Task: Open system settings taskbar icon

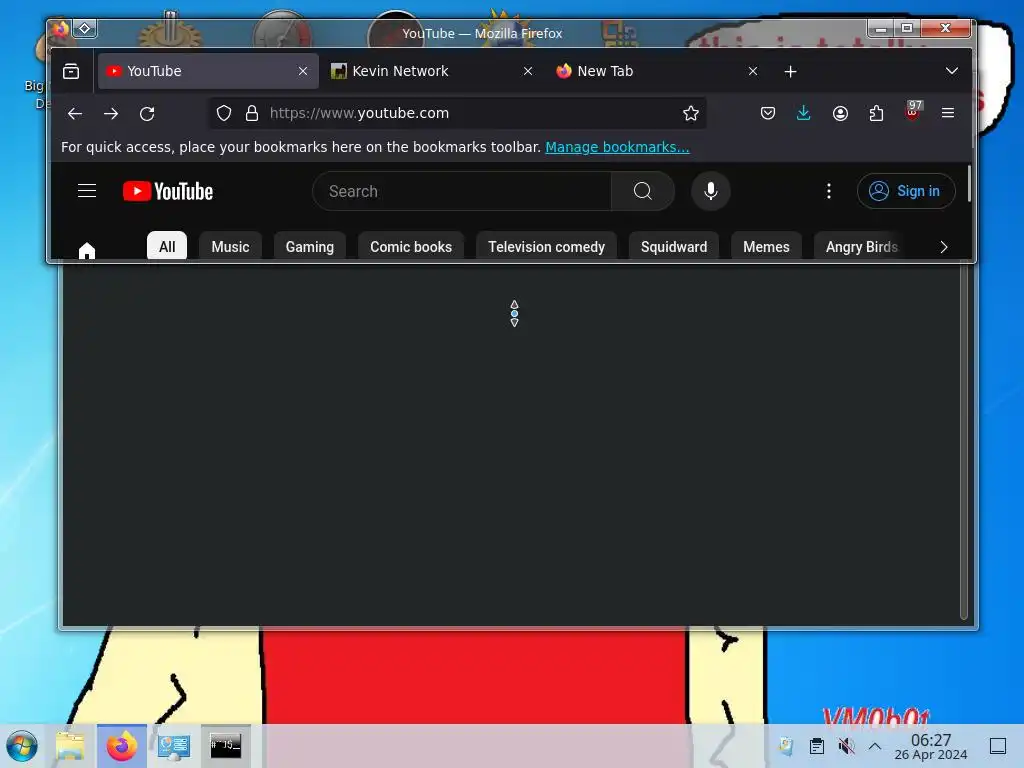Action: (x=174, y=746)
